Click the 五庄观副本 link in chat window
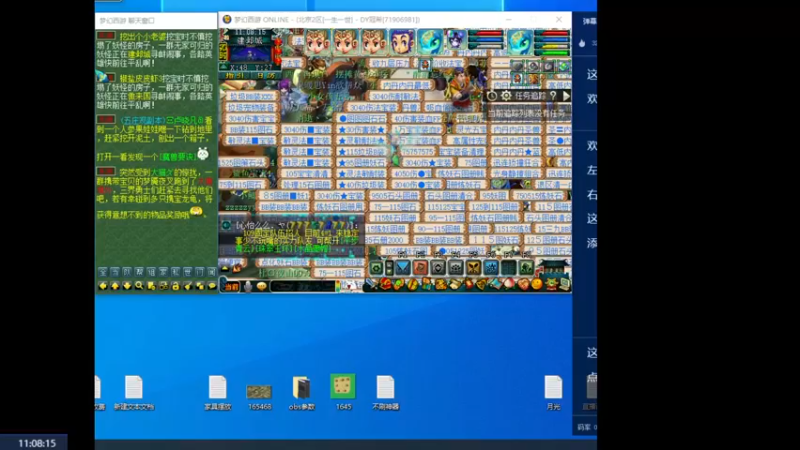The width and height of the screenshot is (800, 450). tap(142, 120)
